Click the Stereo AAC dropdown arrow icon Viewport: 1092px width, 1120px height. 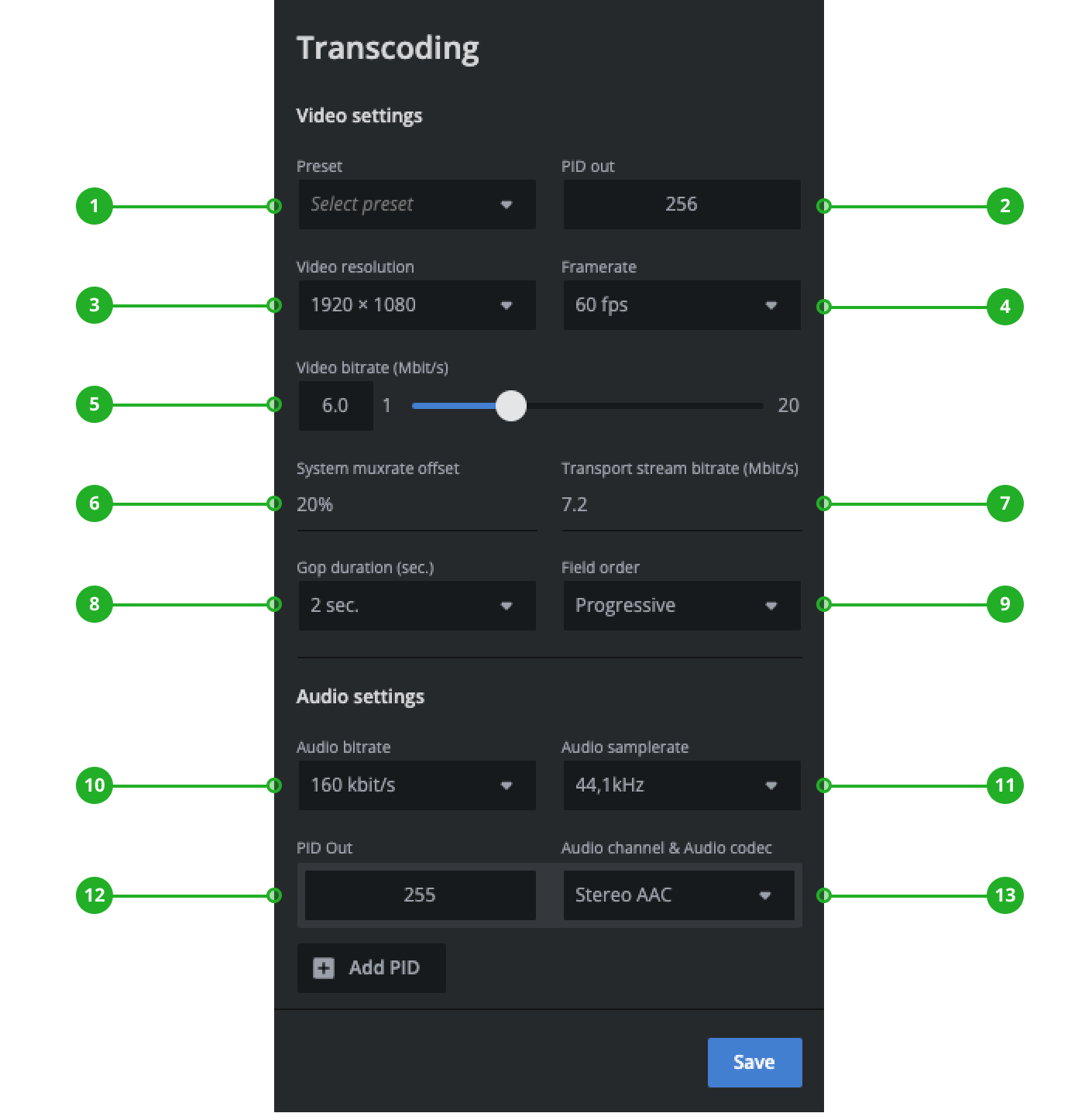coord(765,895)
